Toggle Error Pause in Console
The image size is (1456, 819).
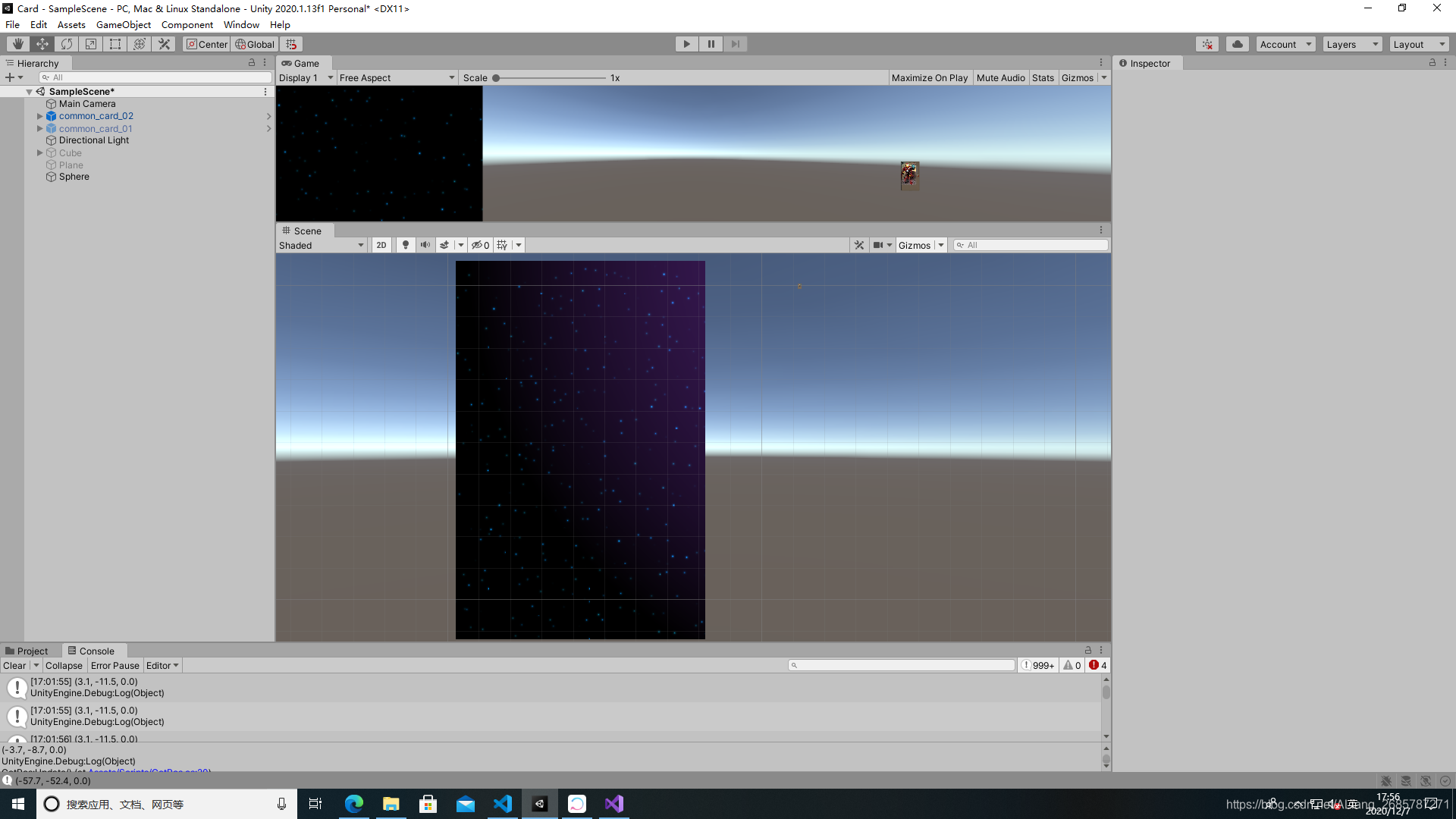[x=115, y=665]
